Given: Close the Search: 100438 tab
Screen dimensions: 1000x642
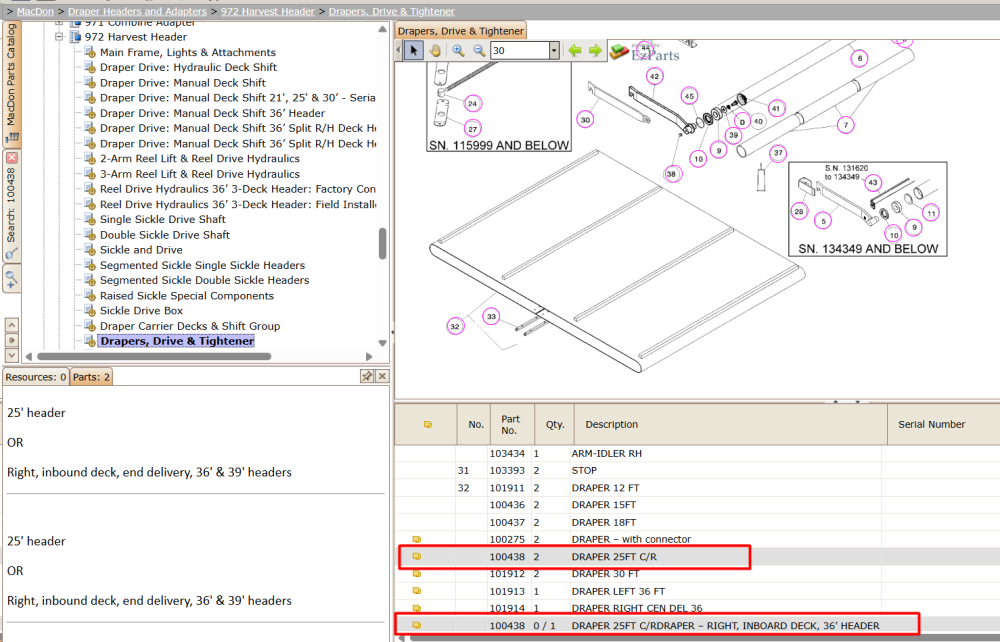Looking at the screenshot, I should click(x=11, y=157).
